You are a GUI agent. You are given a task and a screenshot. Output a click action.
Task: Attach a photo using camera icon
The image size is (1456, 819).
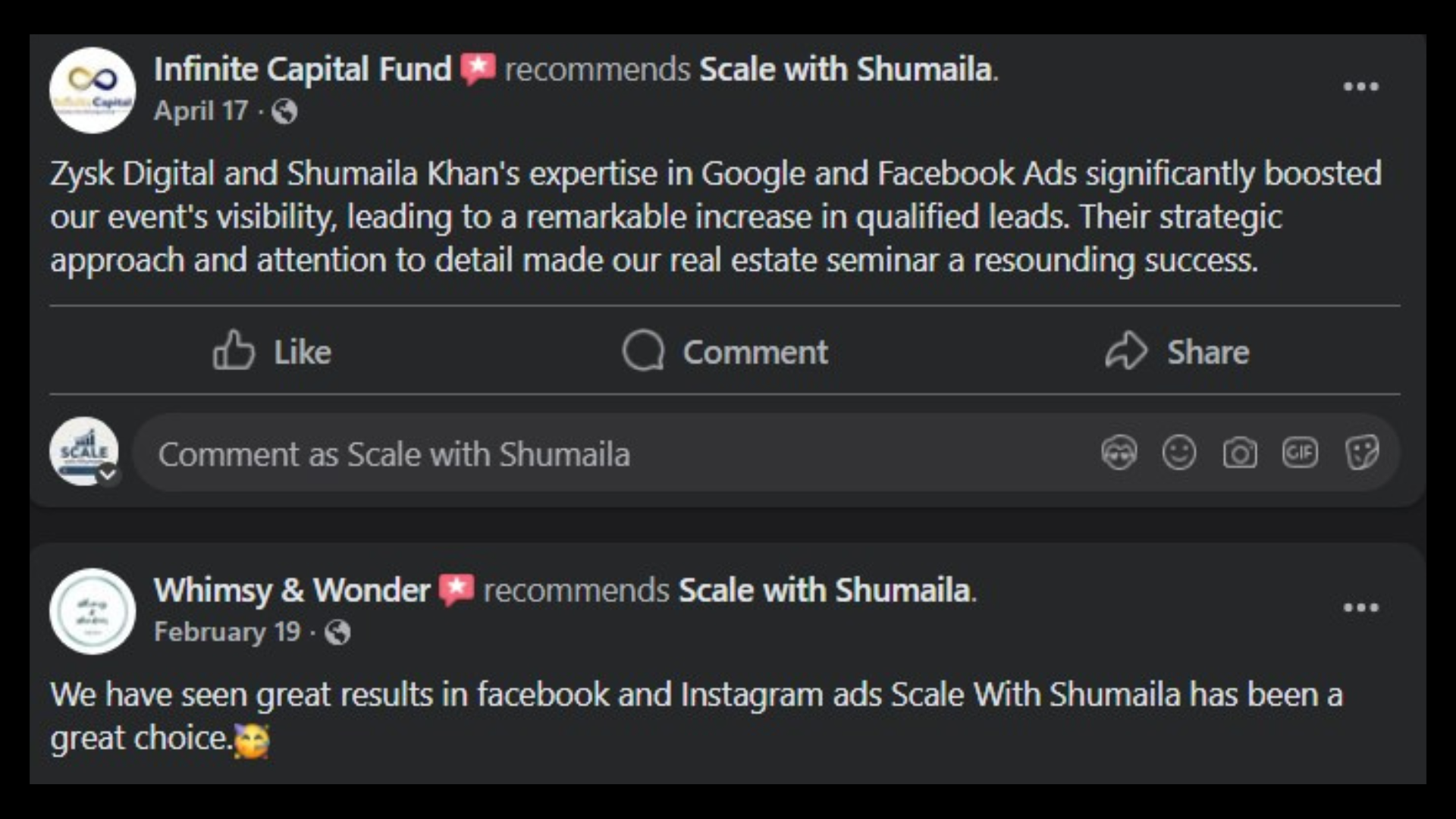[1240, 453]
